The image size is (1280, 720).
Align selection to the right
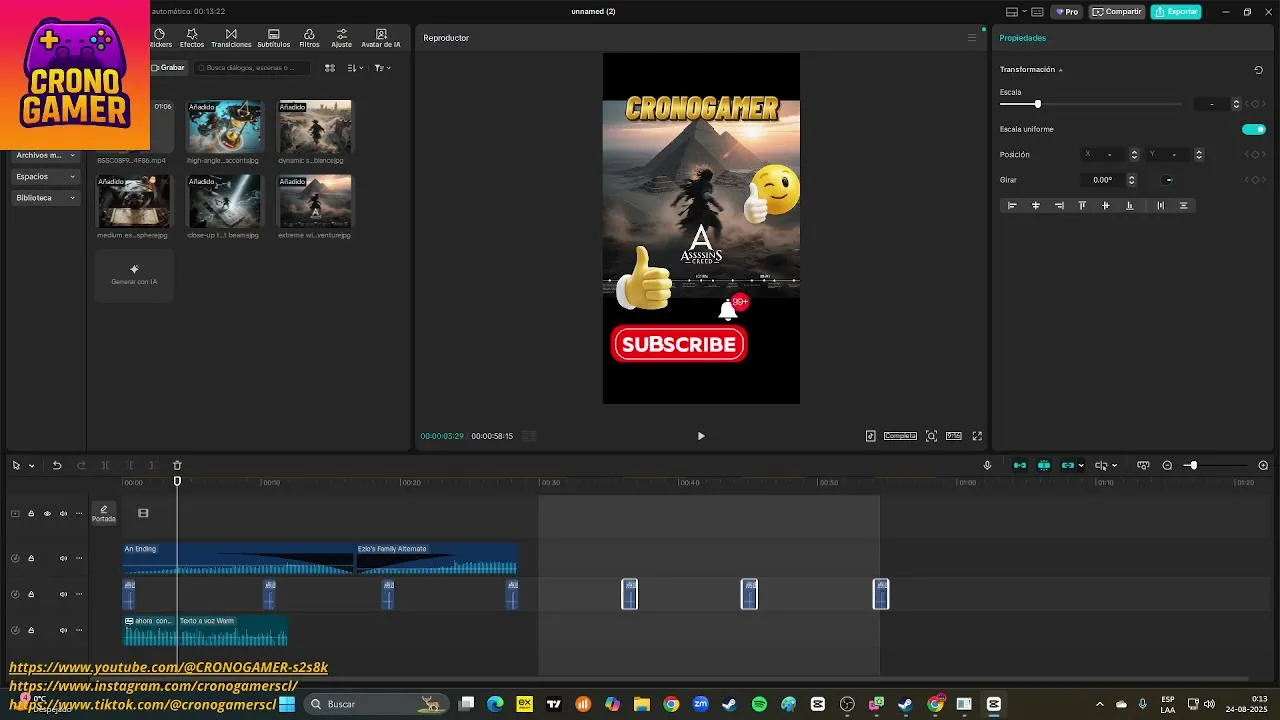point(1059,206)
